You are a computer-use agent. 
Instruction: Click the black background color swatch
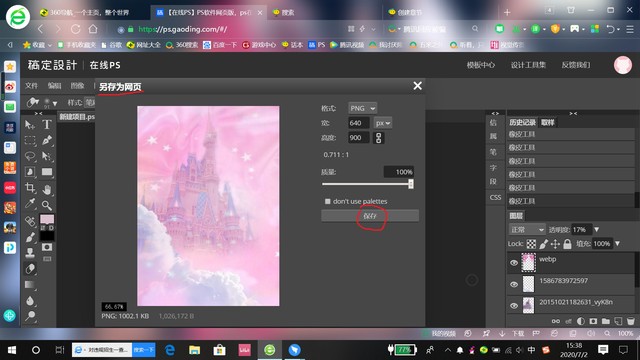[47, 236]
